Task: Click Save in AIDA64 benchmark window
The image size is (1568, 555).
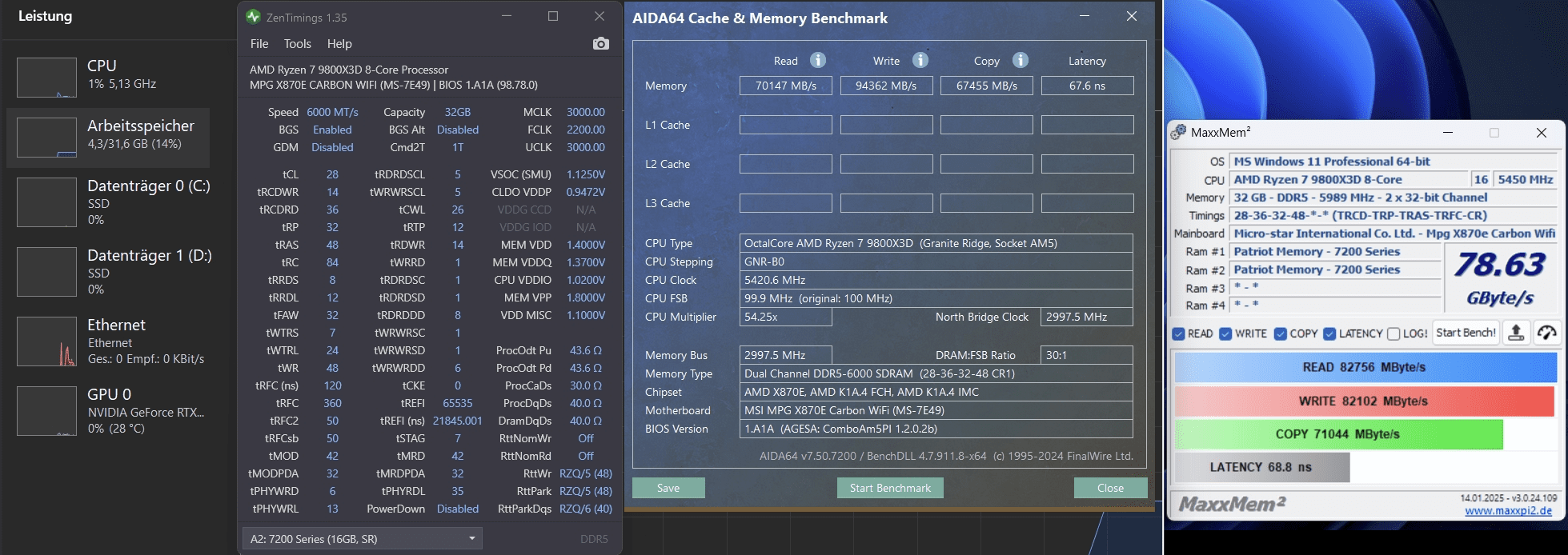Action: [x=668, y=488]
